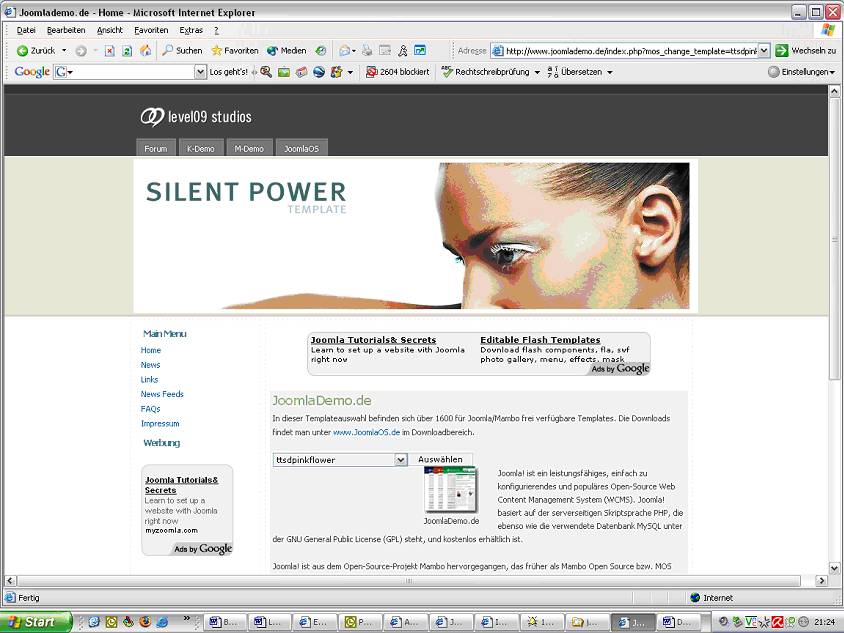Click the Silent Power template banner image

coord(416,235)
